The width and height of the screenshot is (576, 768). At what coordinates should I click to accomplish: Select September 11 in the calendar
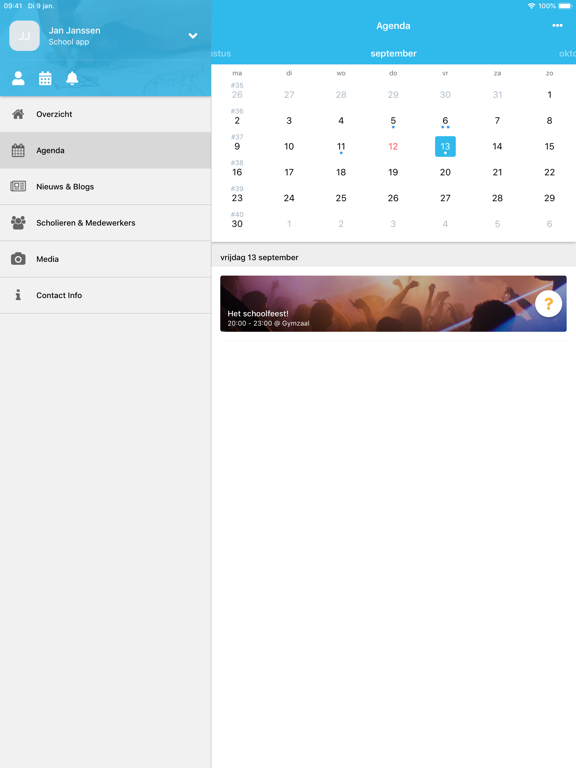[x=341, y=146]
